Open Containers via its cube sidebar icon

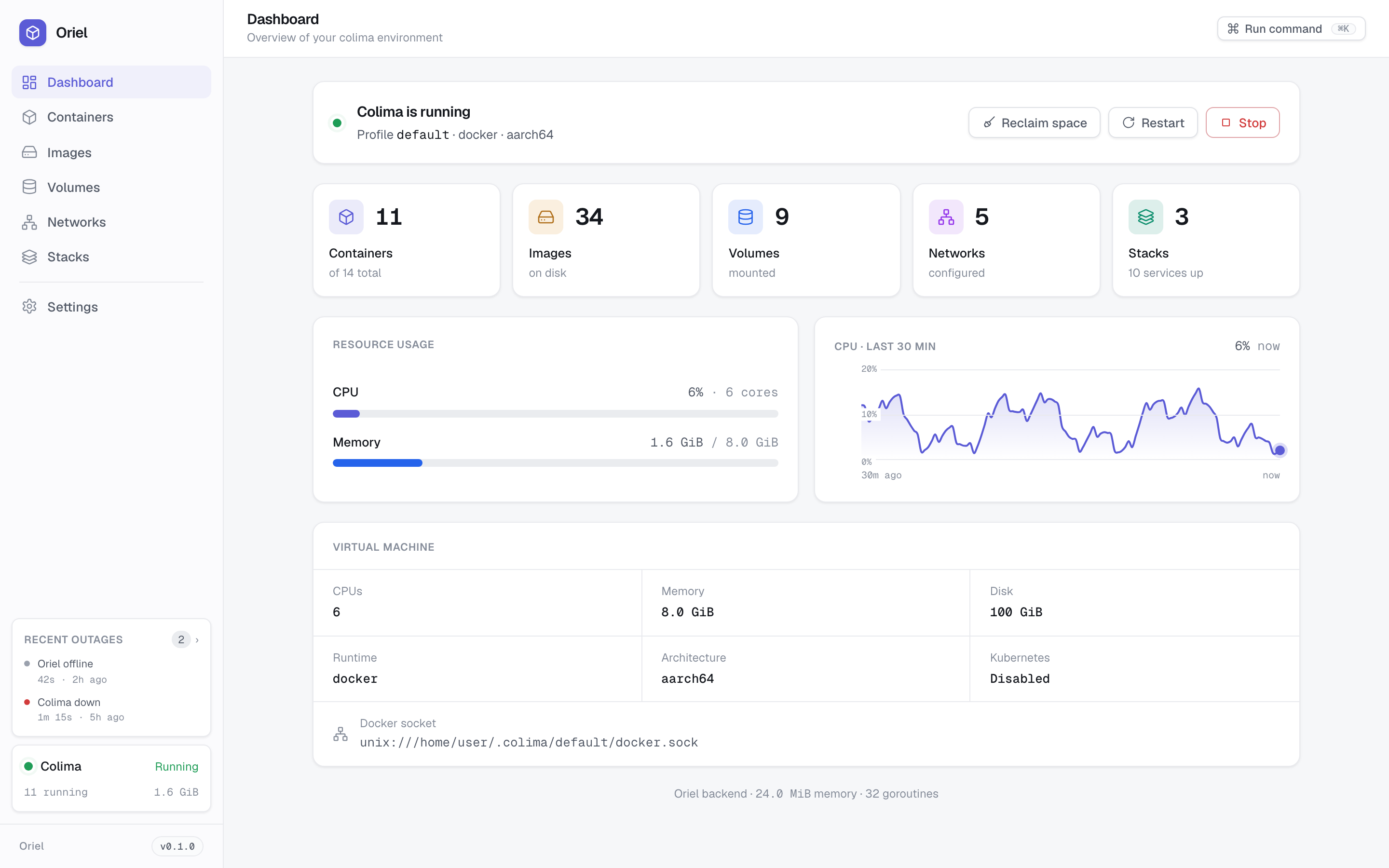pyautogui.click(x=29, y=117)
